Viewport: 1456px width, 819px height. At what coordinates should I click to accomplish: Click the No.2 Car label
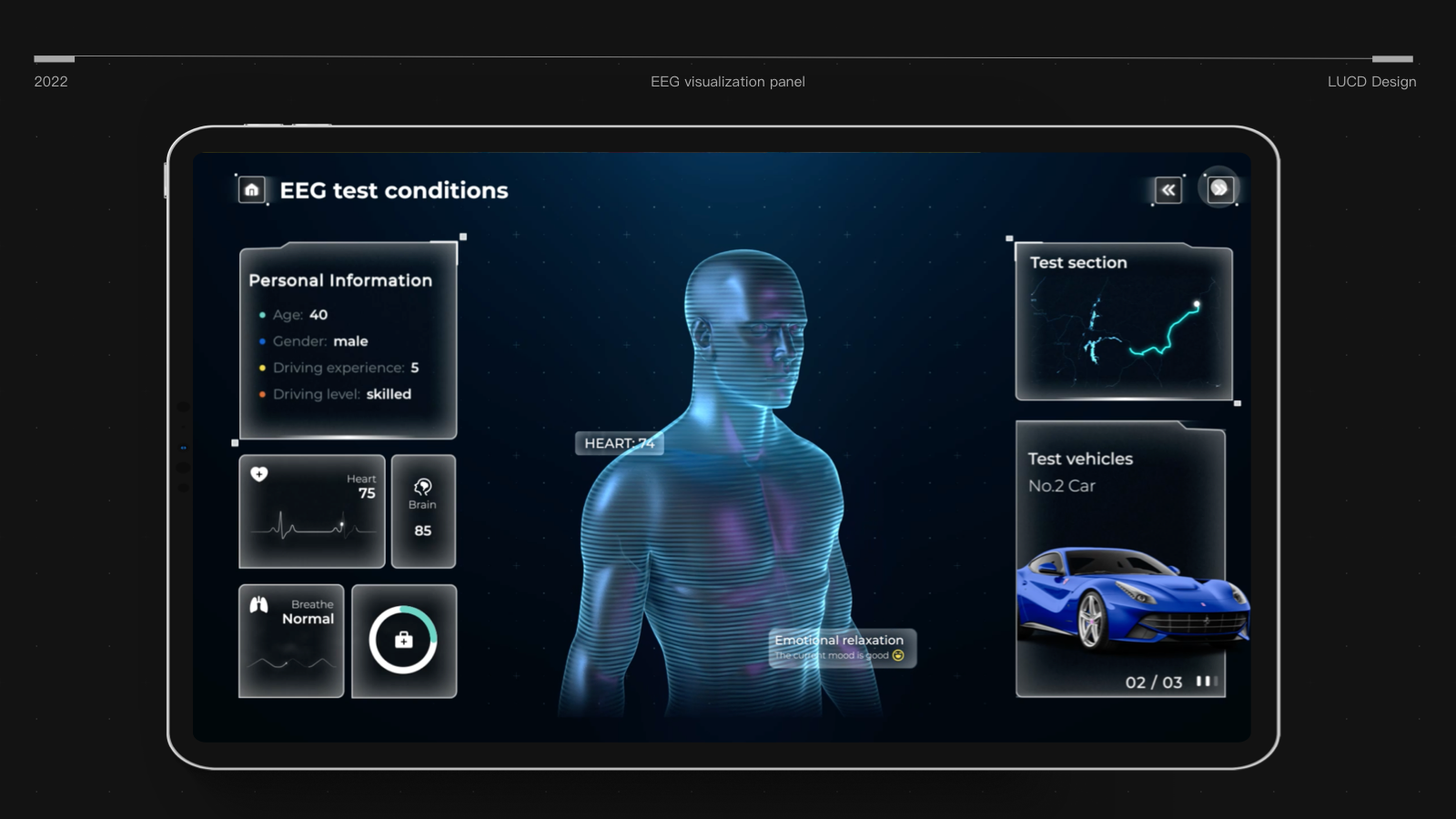tap(1062, 486)
